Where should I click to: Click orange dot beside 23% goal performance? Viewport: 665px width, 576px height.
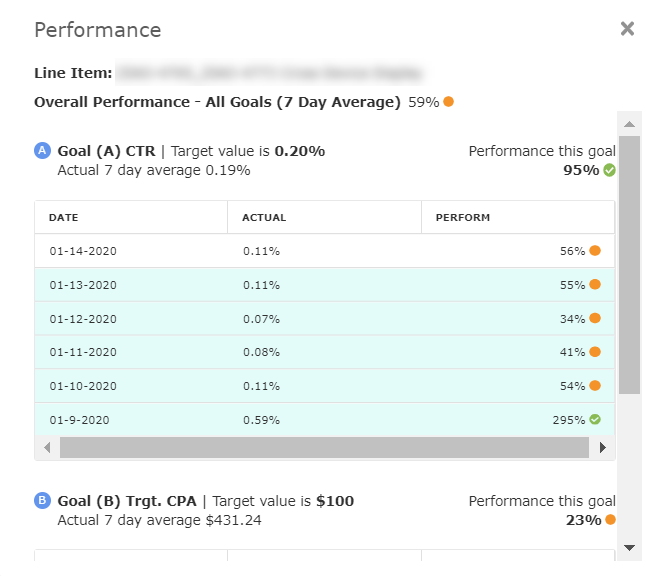tap(609, 520)
